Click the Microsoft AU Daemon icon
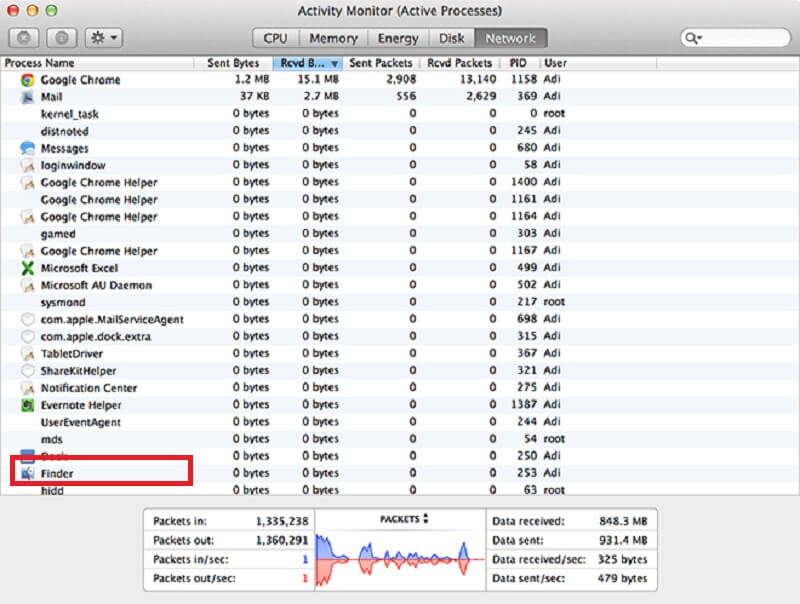 pyautogui.click(x=28, y=285)
